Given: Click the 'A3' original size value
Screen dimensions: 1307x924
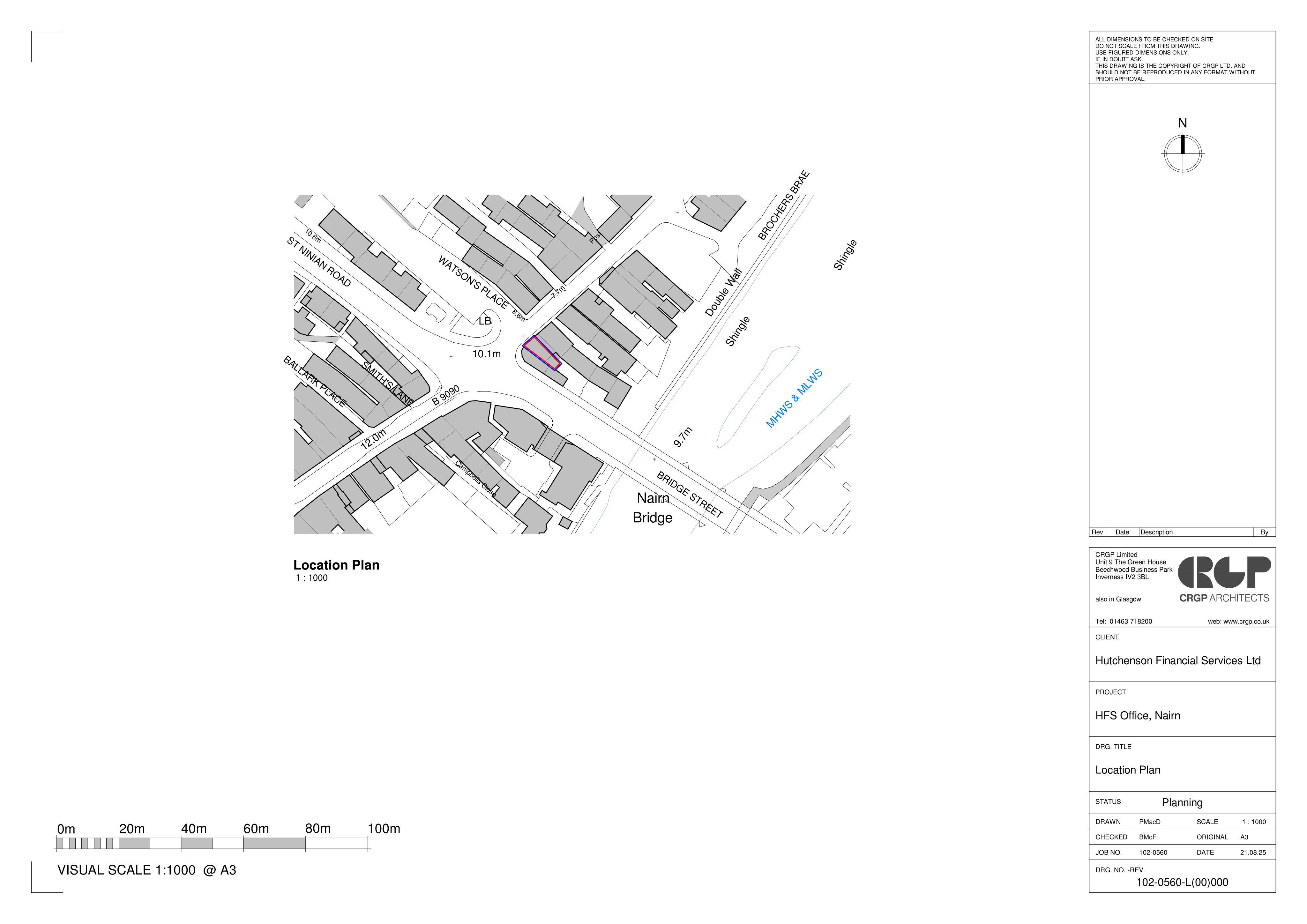Looking at the screenshot, I should coord(1244,837).
